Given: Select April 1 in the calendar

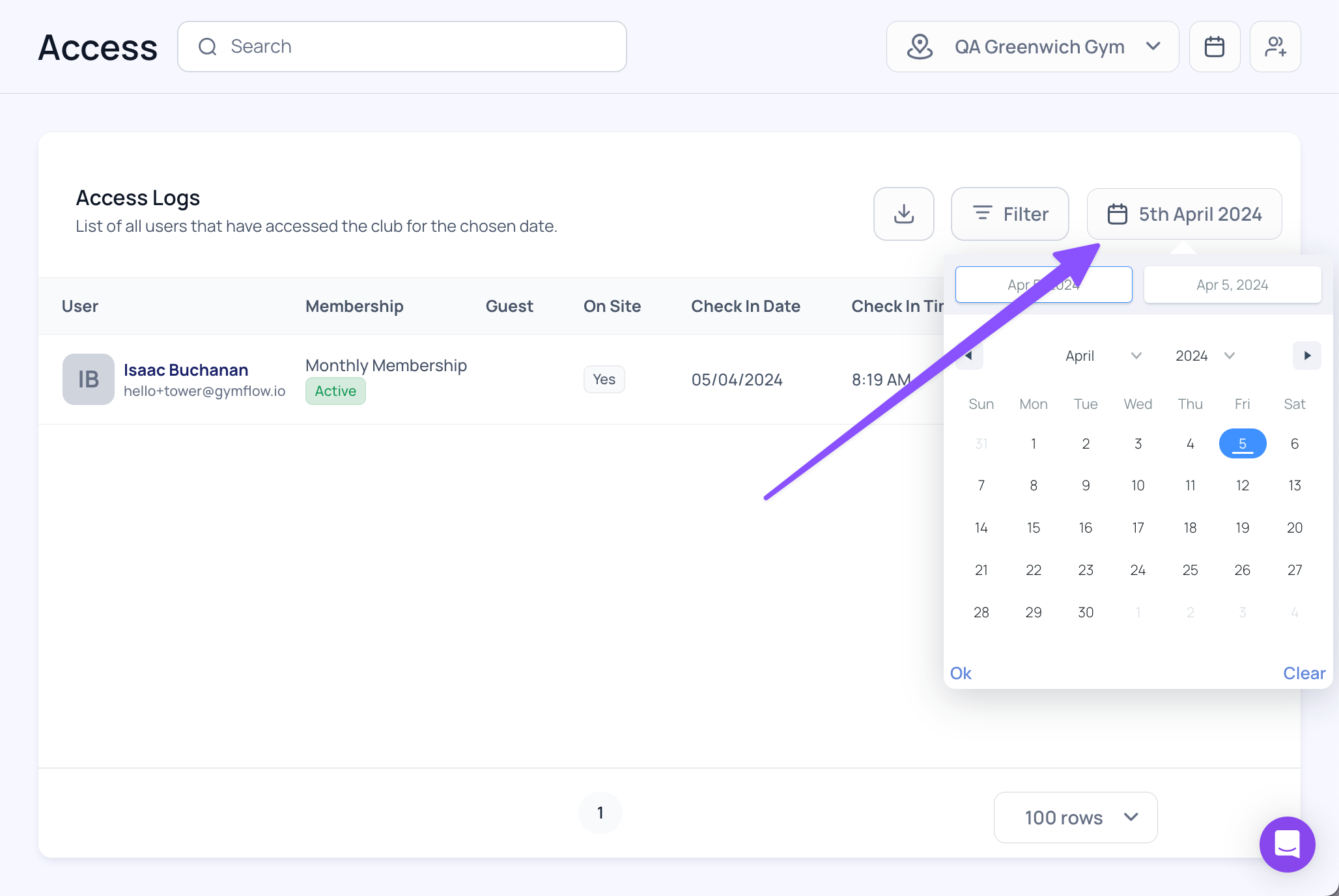Looking at the screenshot, I should tap(1034, 443).
